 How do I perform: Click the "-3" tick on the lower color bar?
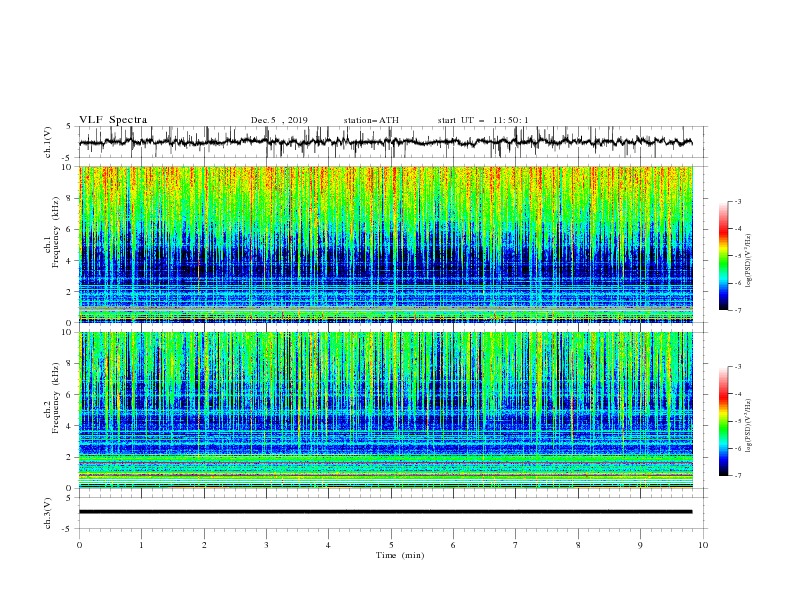point(737,367)
